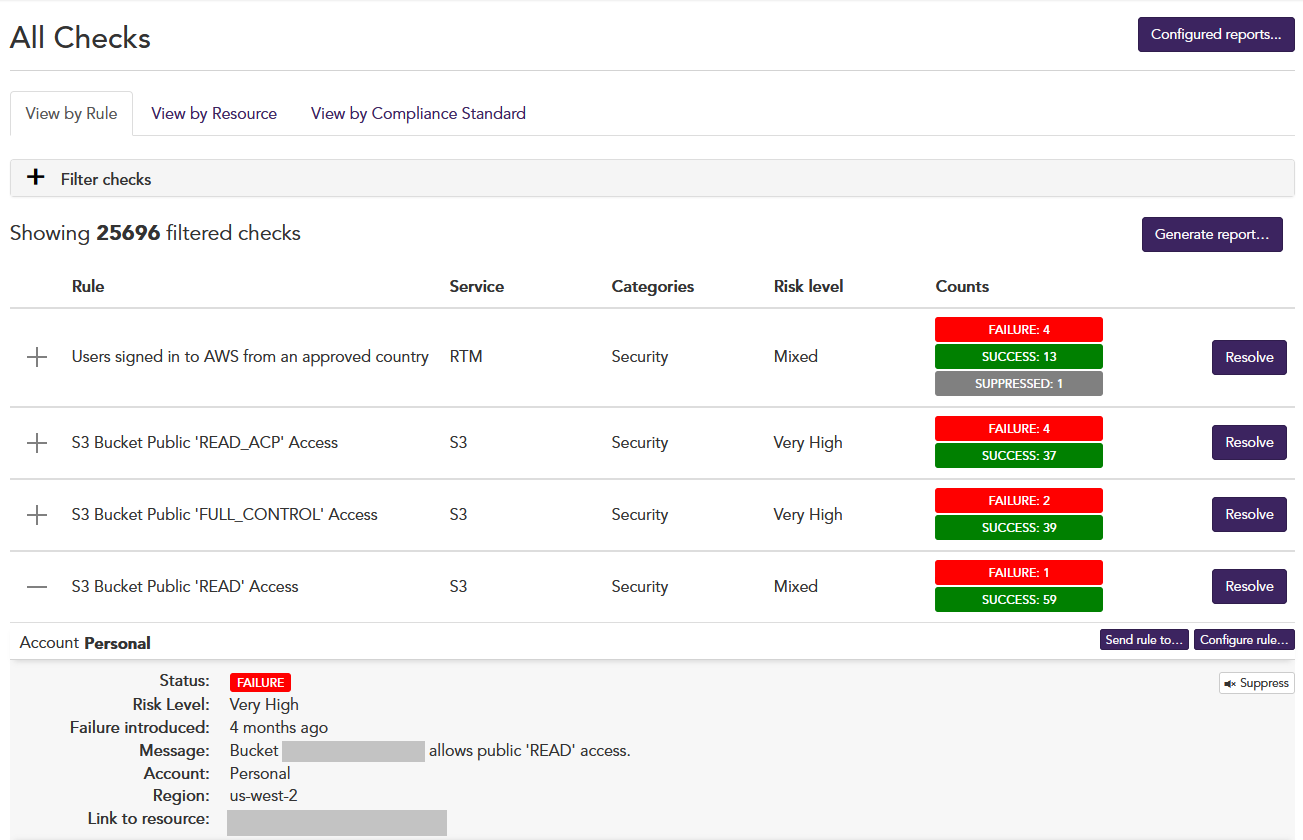
Task: Suppress the failed check via Suppress button
Action: [x=1257, y=683]
